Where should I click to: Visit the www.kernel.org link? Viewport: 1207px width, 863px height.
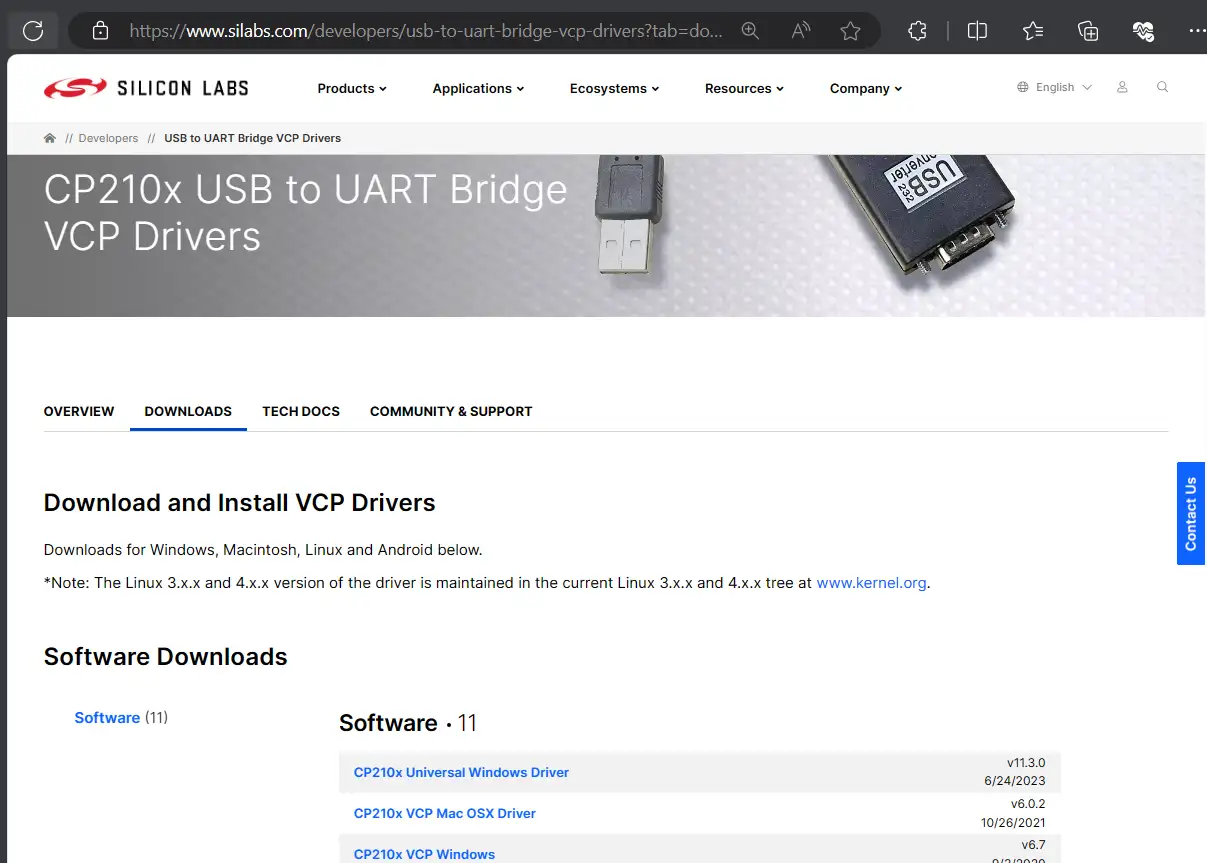click(871, 582)
